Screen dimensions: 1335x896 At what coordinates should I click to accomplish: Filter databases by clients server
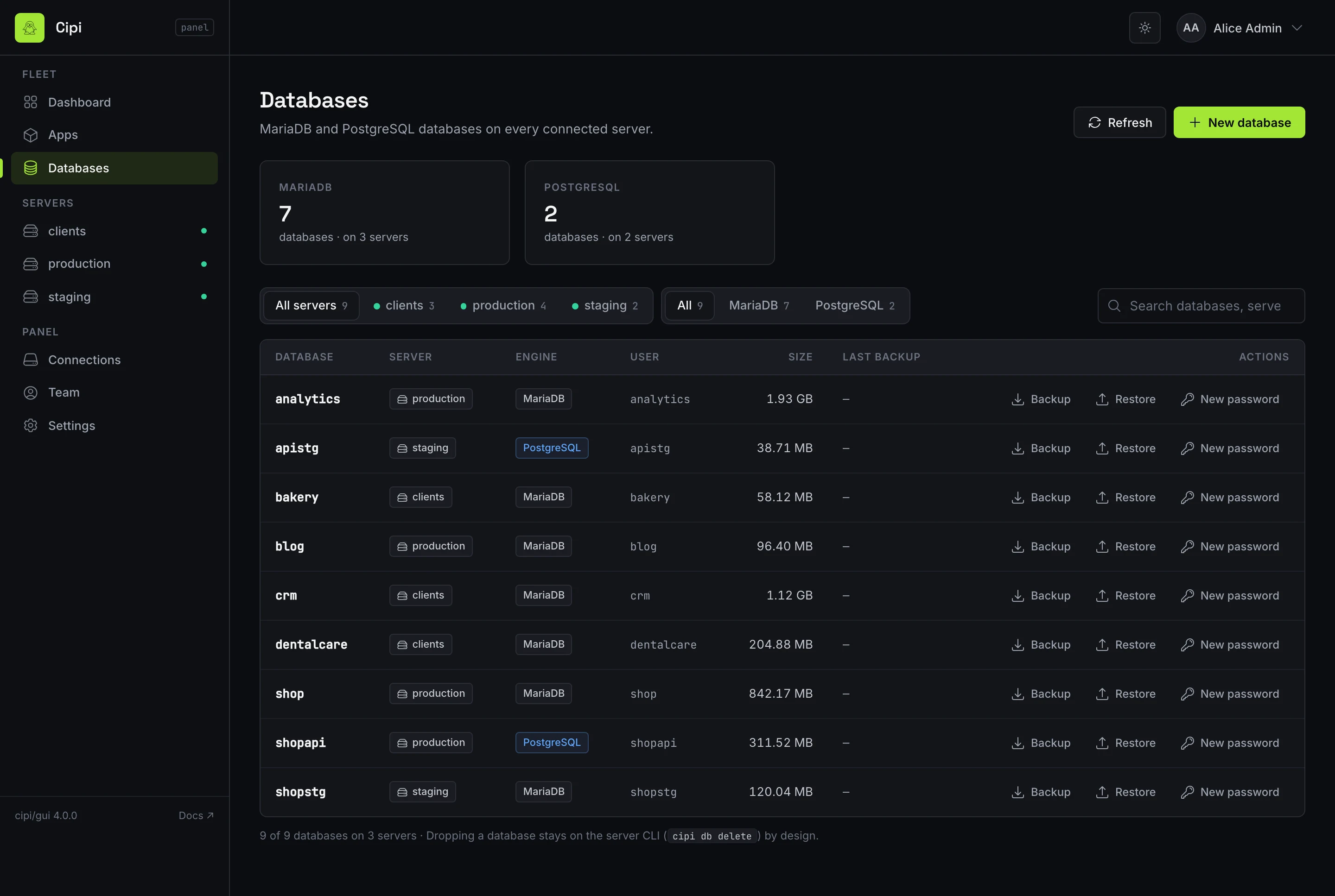404,305
